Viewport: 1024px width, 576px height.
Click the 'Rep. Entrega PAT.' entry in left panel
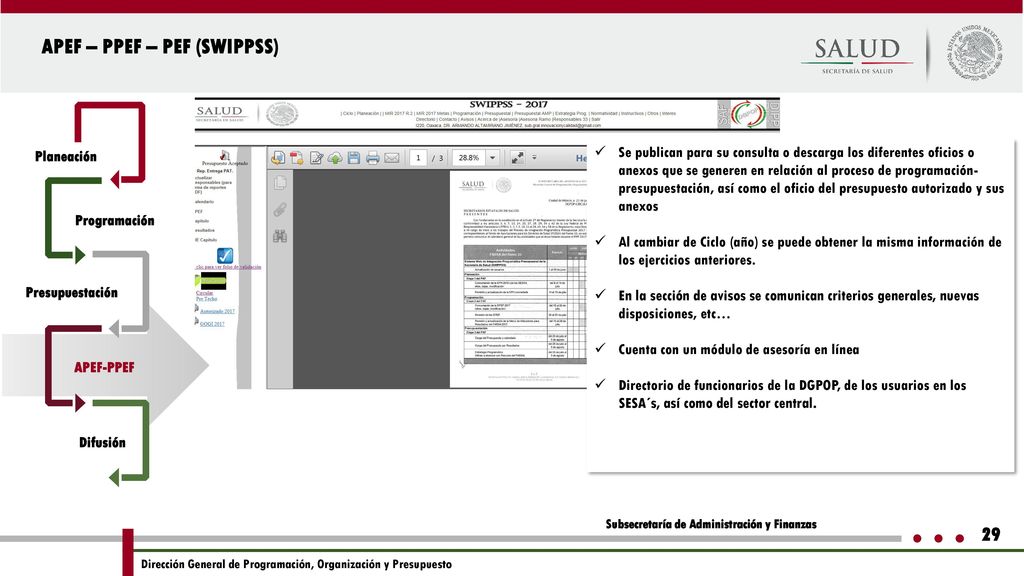[215, 170]
